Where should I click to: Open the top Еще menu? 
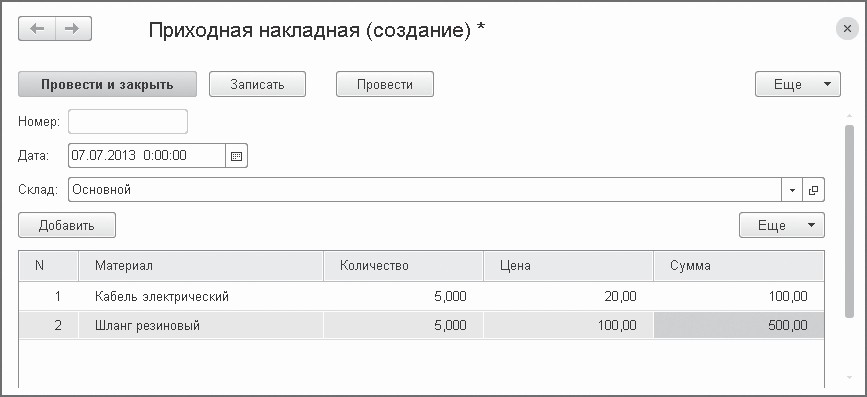[798, 85]
